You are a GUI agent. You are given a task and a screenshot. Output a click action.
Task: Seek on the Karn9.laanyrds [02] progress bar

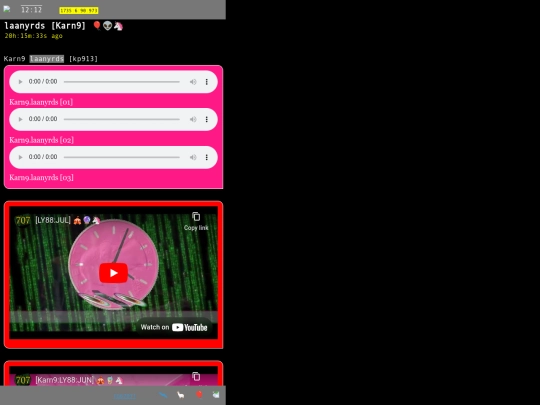pyautogui.click(x=122, y=119)
